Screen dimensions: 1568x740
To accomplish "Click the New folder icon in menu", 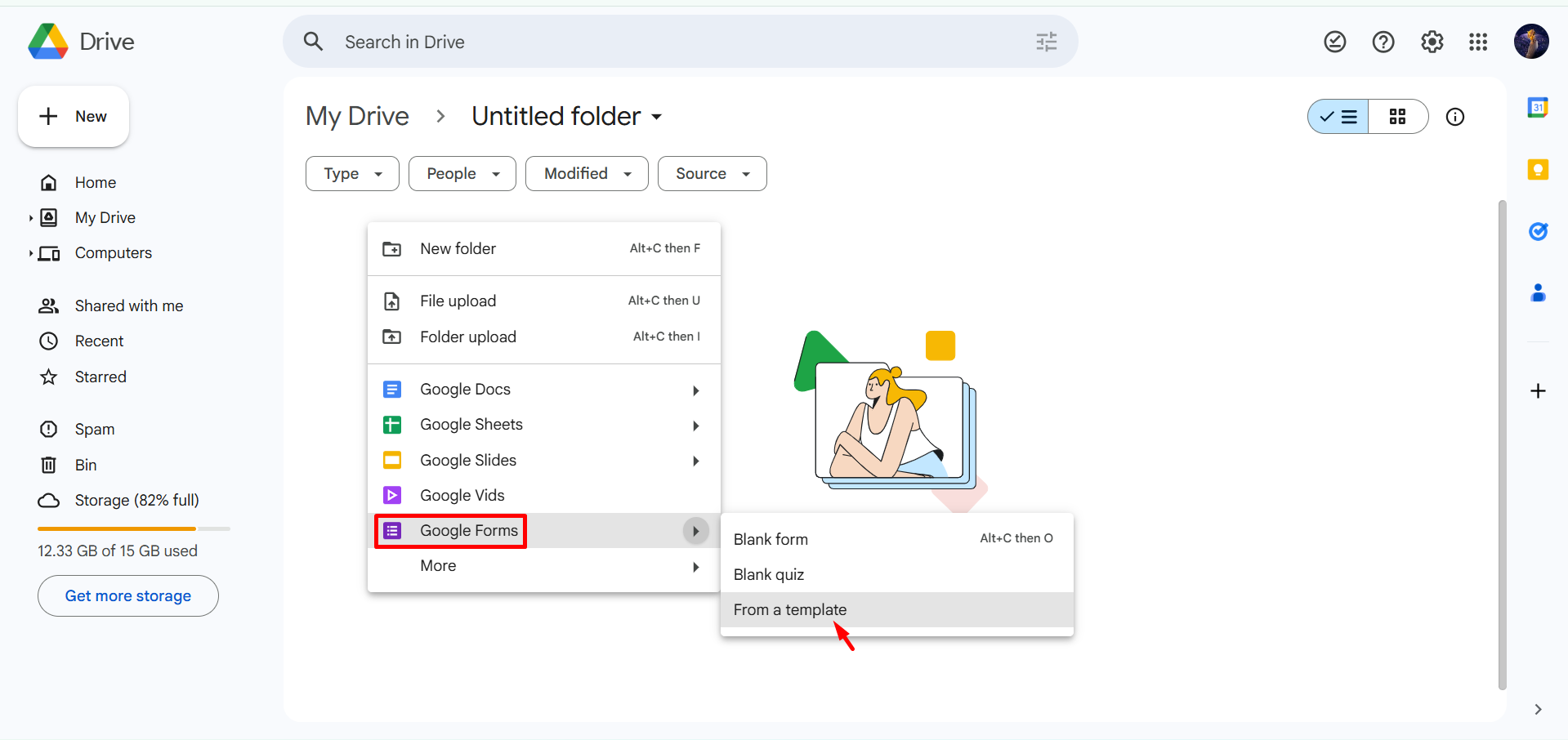I will click(392, 249).
